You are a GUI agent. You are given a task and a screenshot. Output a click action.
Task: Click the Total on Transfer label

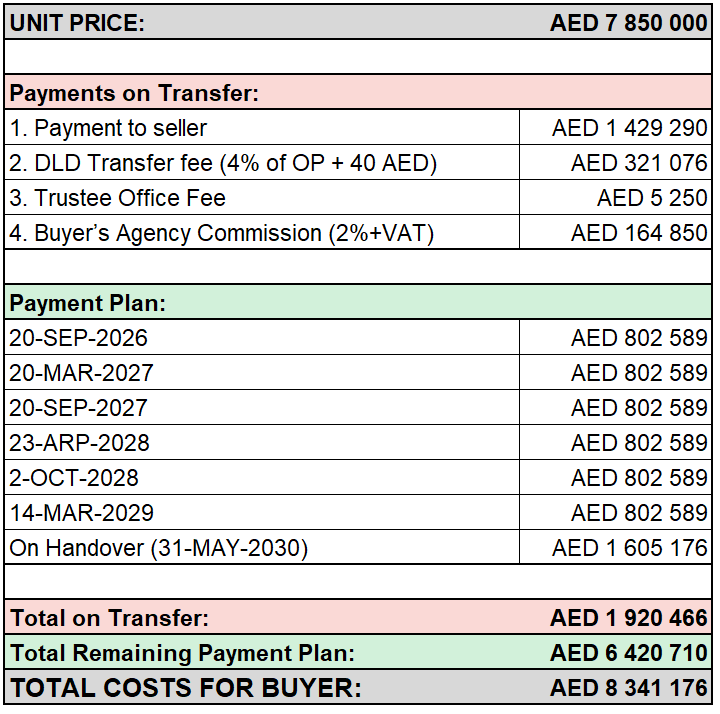[109, 618]
